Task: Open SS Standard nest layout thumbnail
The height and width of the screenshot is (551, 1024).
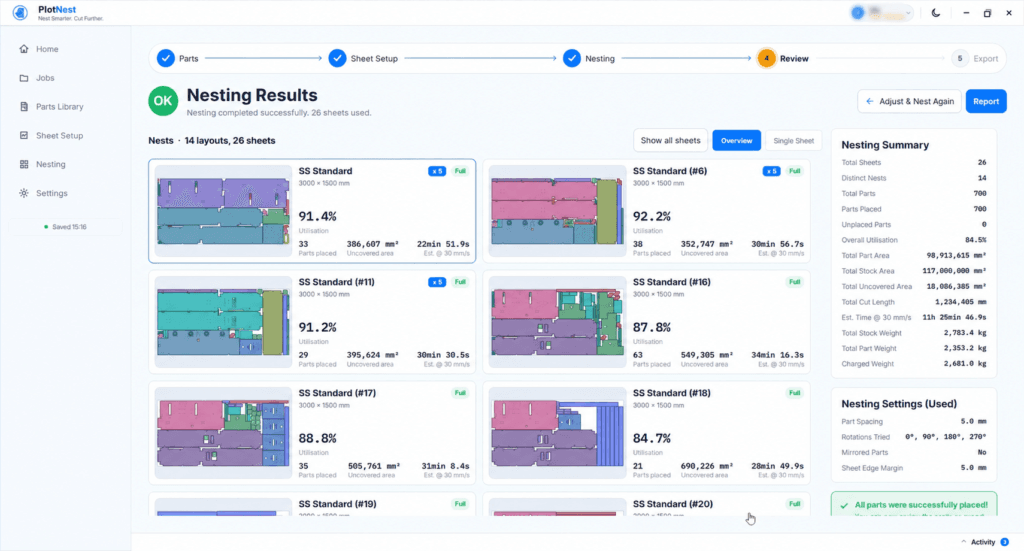Action: point(223,211)
